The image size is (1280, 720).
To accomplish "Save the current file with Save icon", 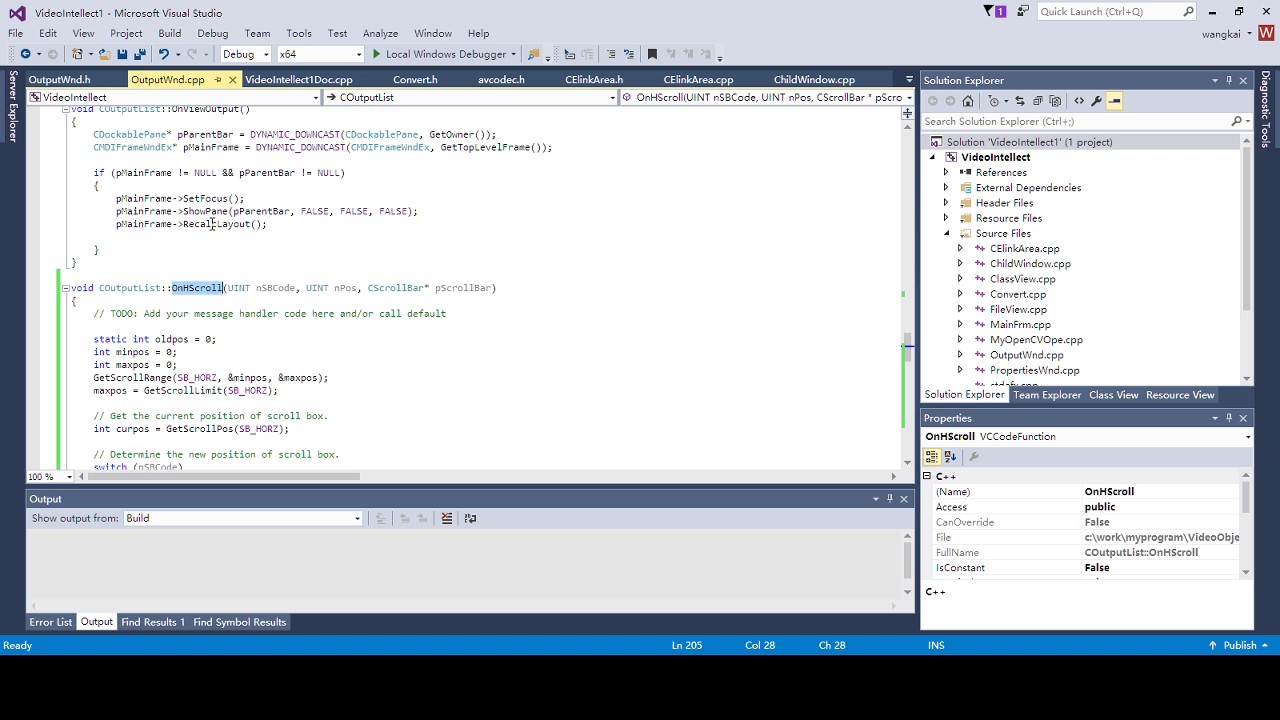I will pyautogui.click(x=122, y=54).
